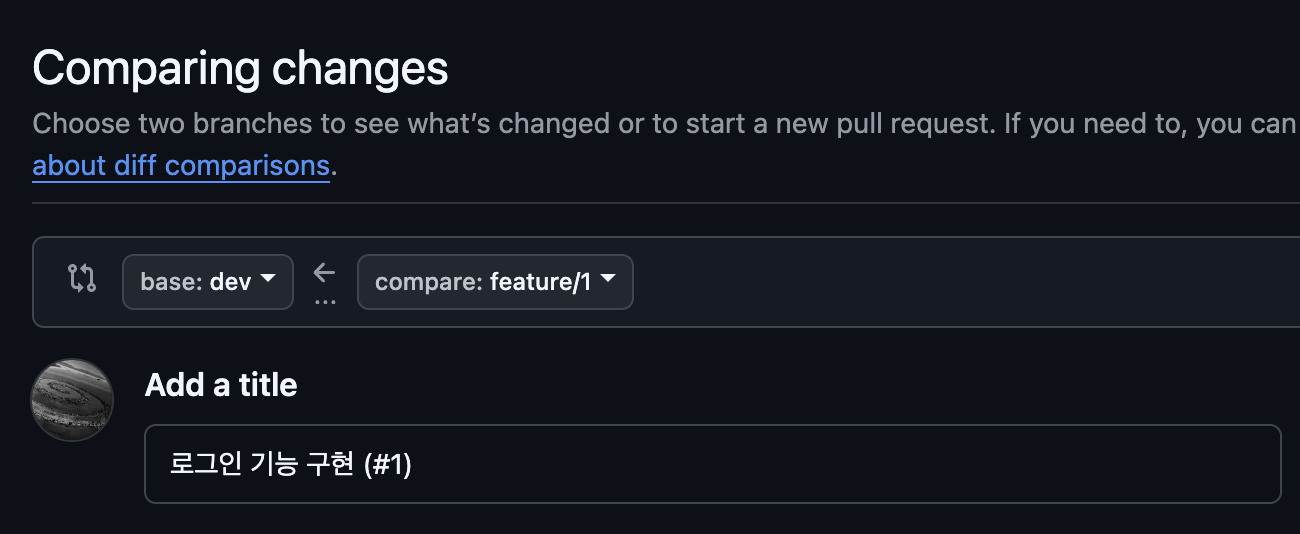The height and width of the screenshot is (534, 1300).
Task: Click the caret arrow on compare: feature/1
Action: tap(608, 281)
